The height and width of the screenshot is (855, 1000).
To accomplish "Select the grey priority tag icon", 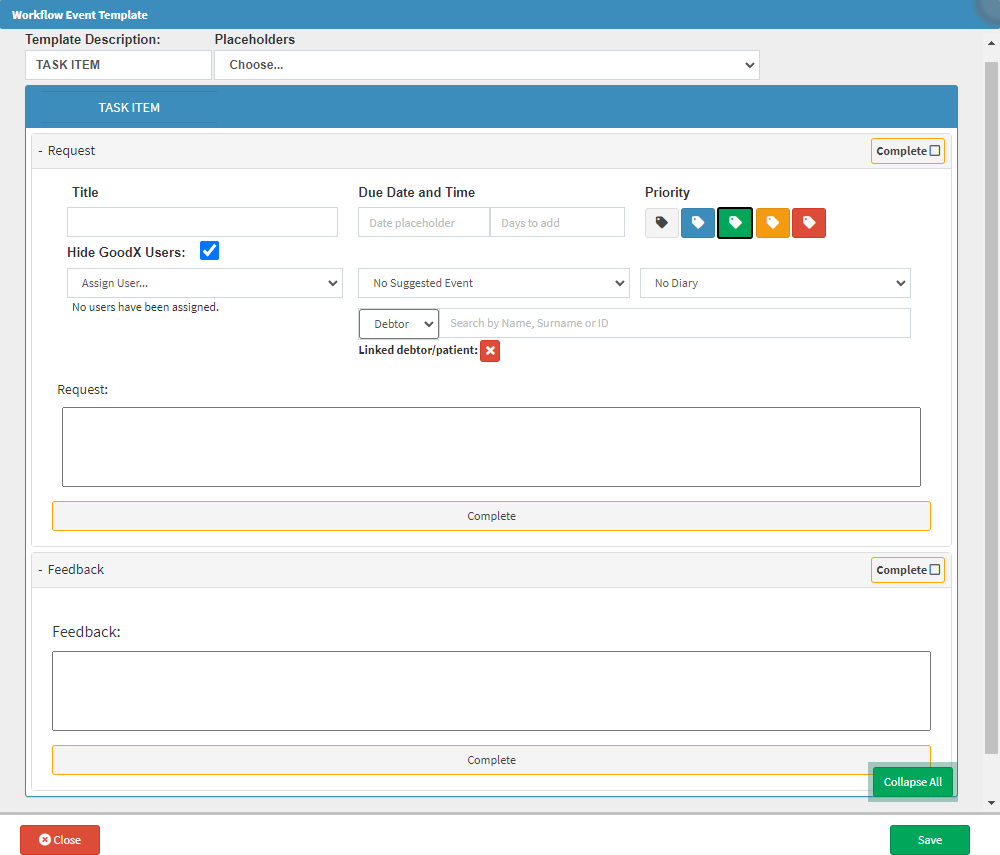I will coord(661,223).
